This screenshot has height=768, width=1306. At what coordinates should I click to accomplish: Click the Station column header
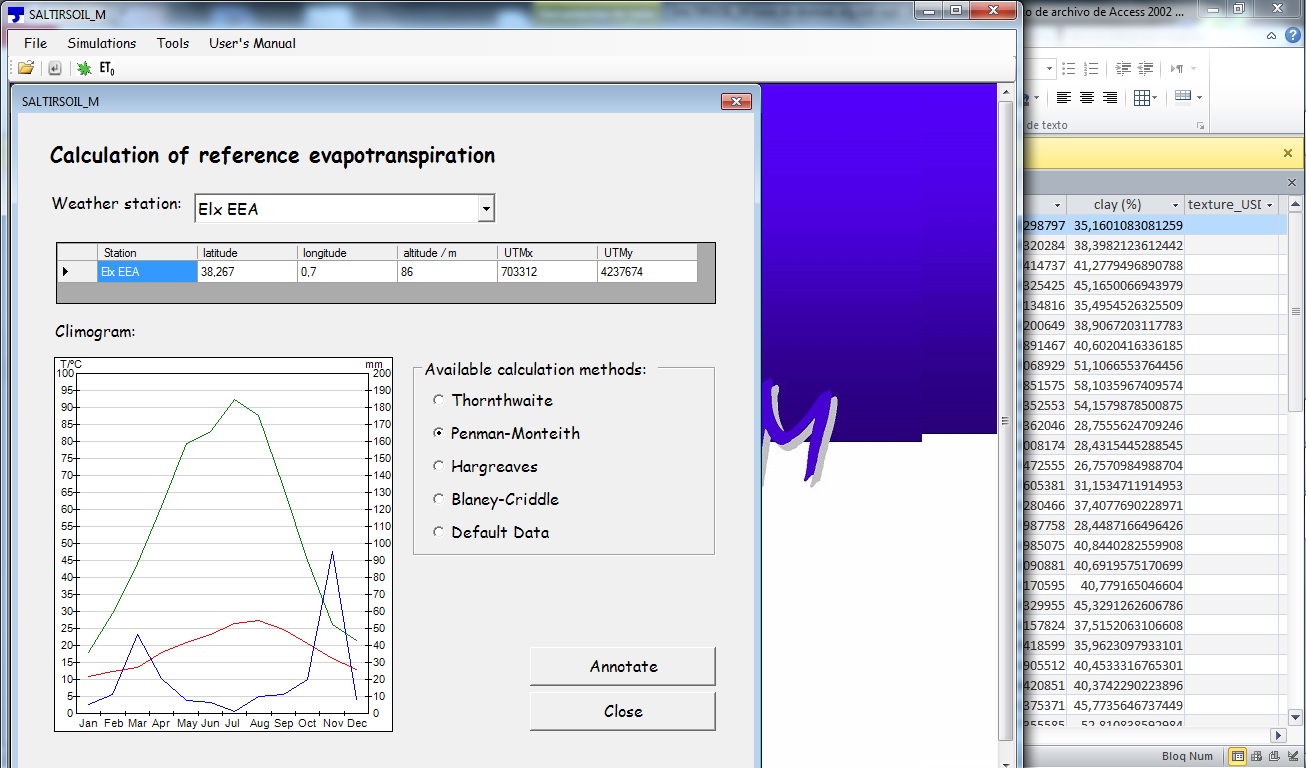click(x=147, y=253)
